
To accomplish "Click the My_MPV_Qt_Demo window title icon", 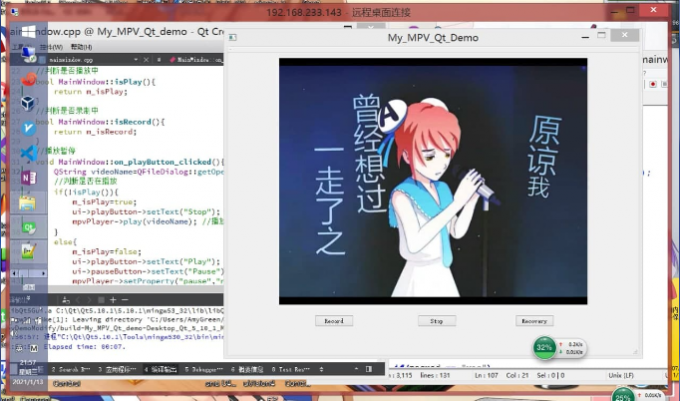I will [x=232, y=38].
